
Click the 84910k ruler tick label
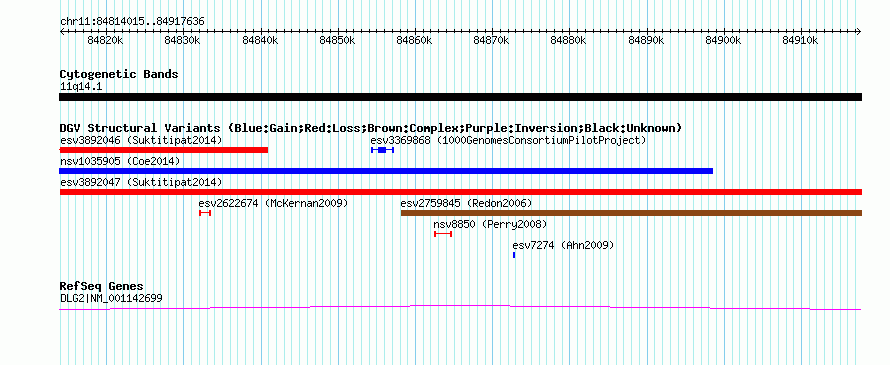tap(801, 40)
